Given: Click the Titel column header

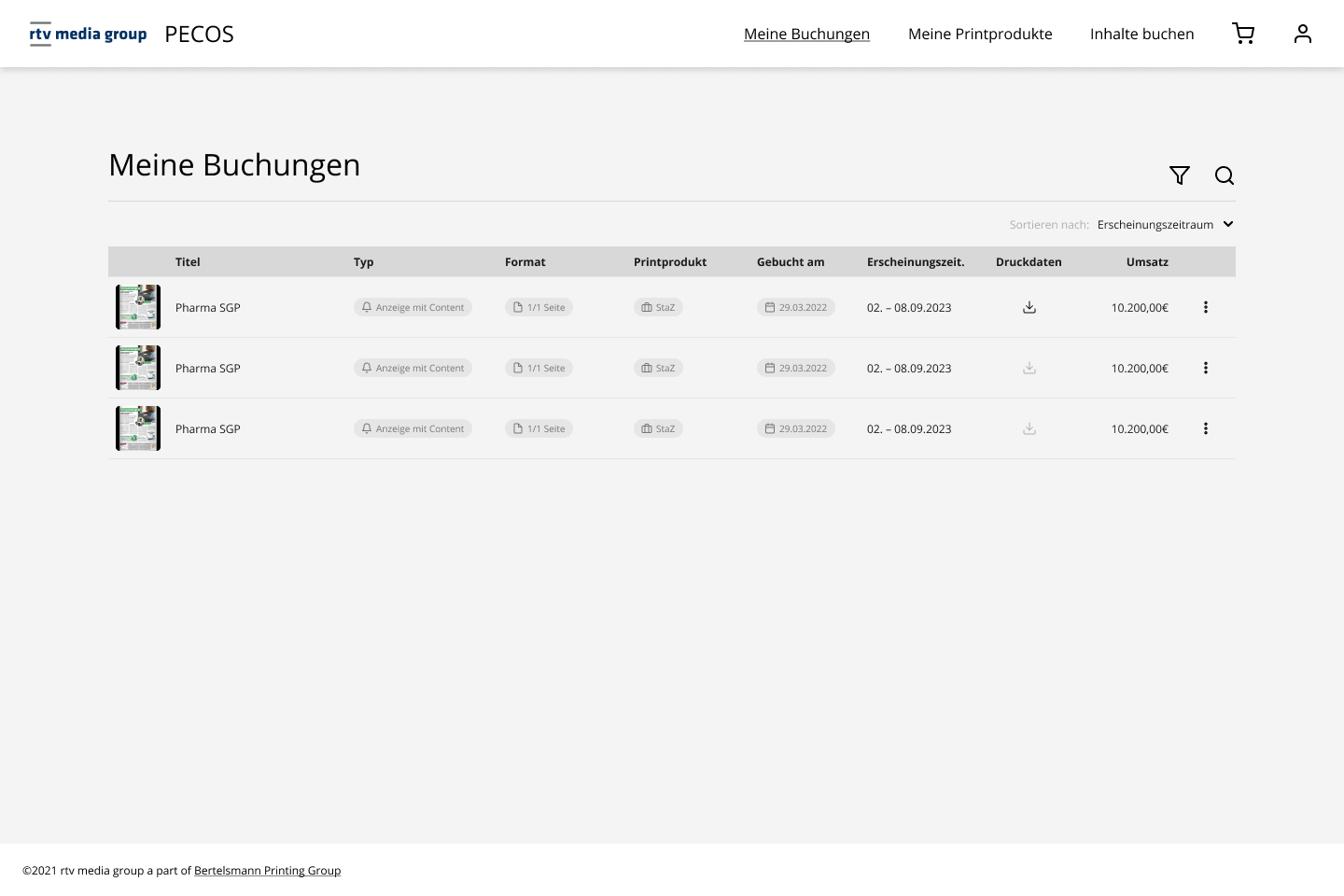Looking at the screenshot, I should tap(188, 262).
